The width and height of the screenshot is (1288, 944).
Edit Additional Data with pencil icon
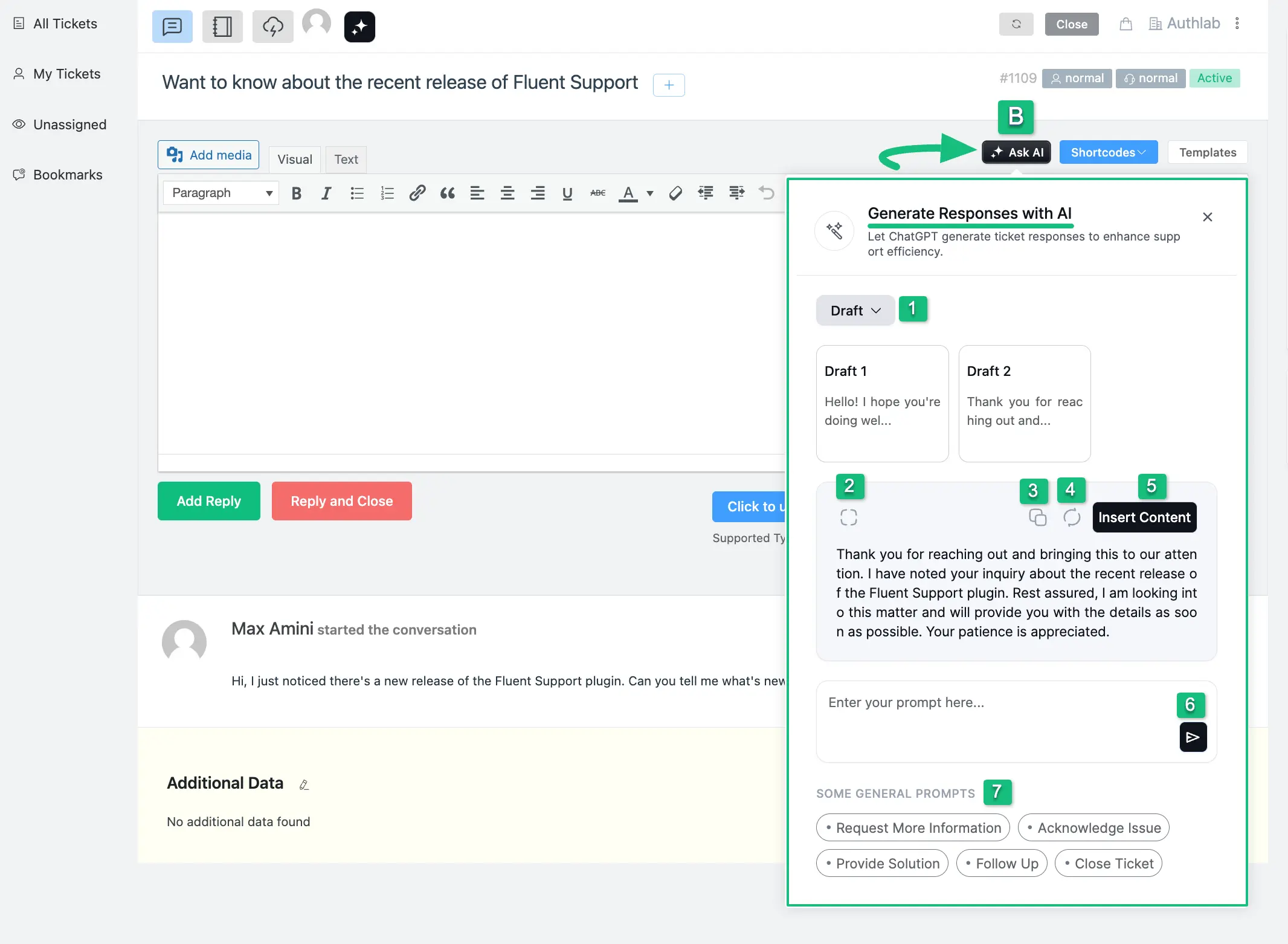304,784
